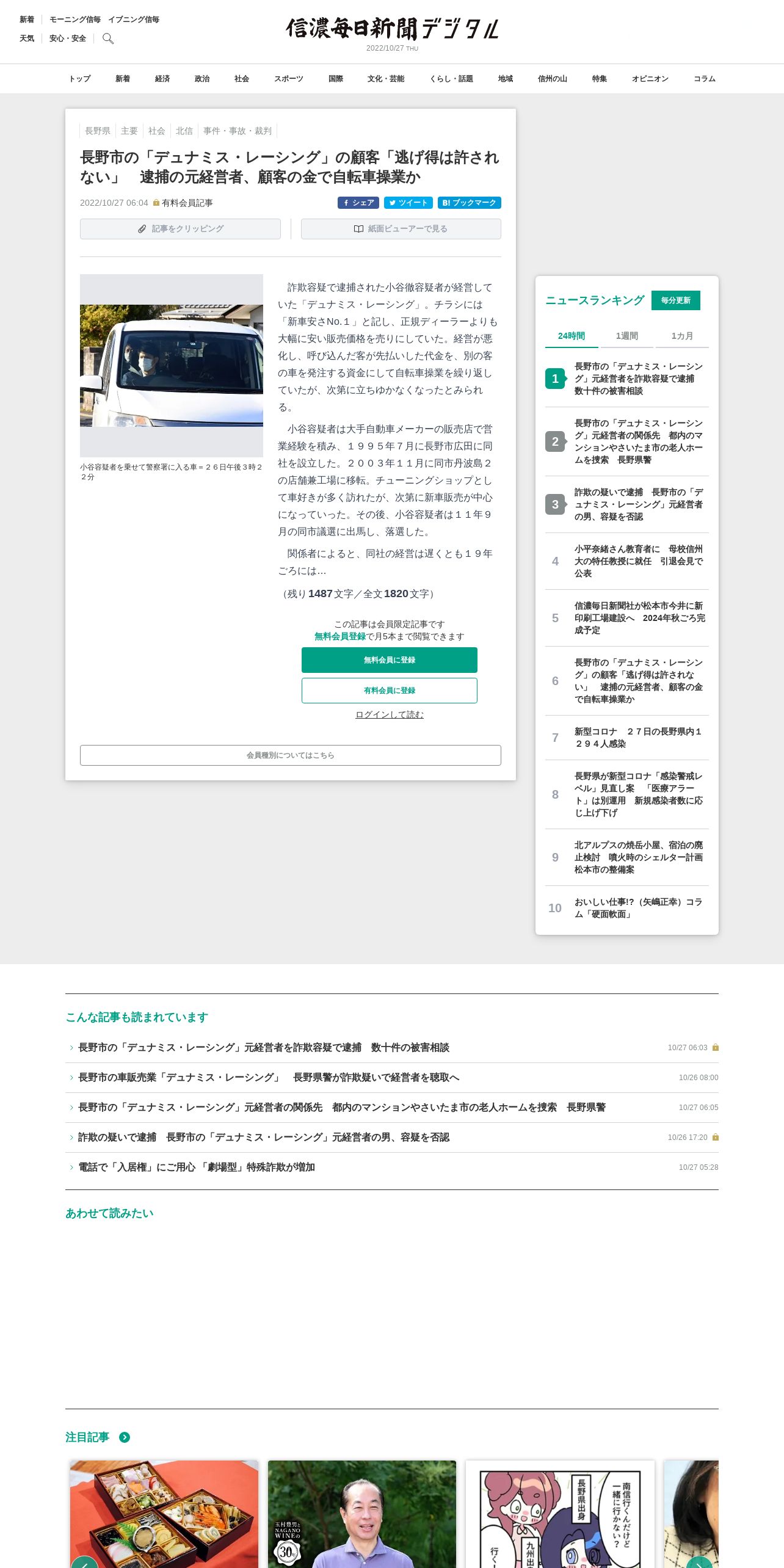
Task: Click the 主要 breadcrumb tag
Action: [x=129, y=131]
